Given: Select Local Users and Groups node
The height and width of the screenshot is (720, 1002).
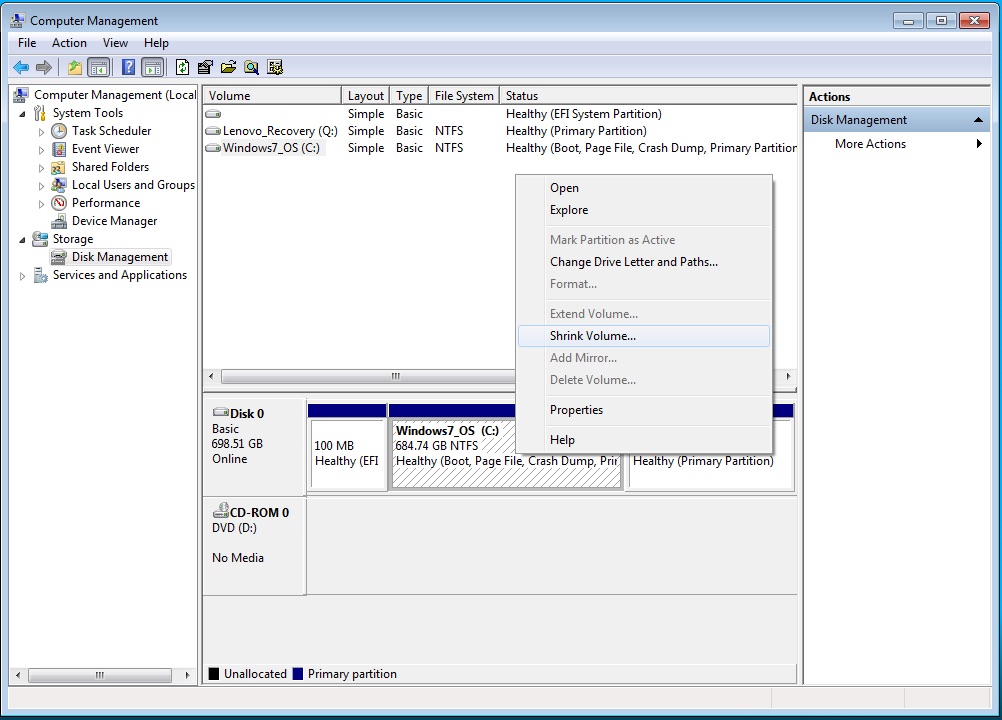Looking at the screenshot, I should pos(133,185).
